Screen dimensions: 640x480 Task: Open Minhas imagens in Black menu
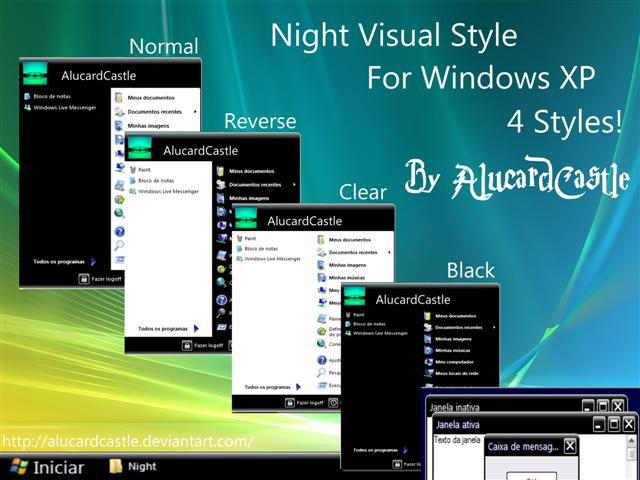pyautogui.click(x=448, y=339)
